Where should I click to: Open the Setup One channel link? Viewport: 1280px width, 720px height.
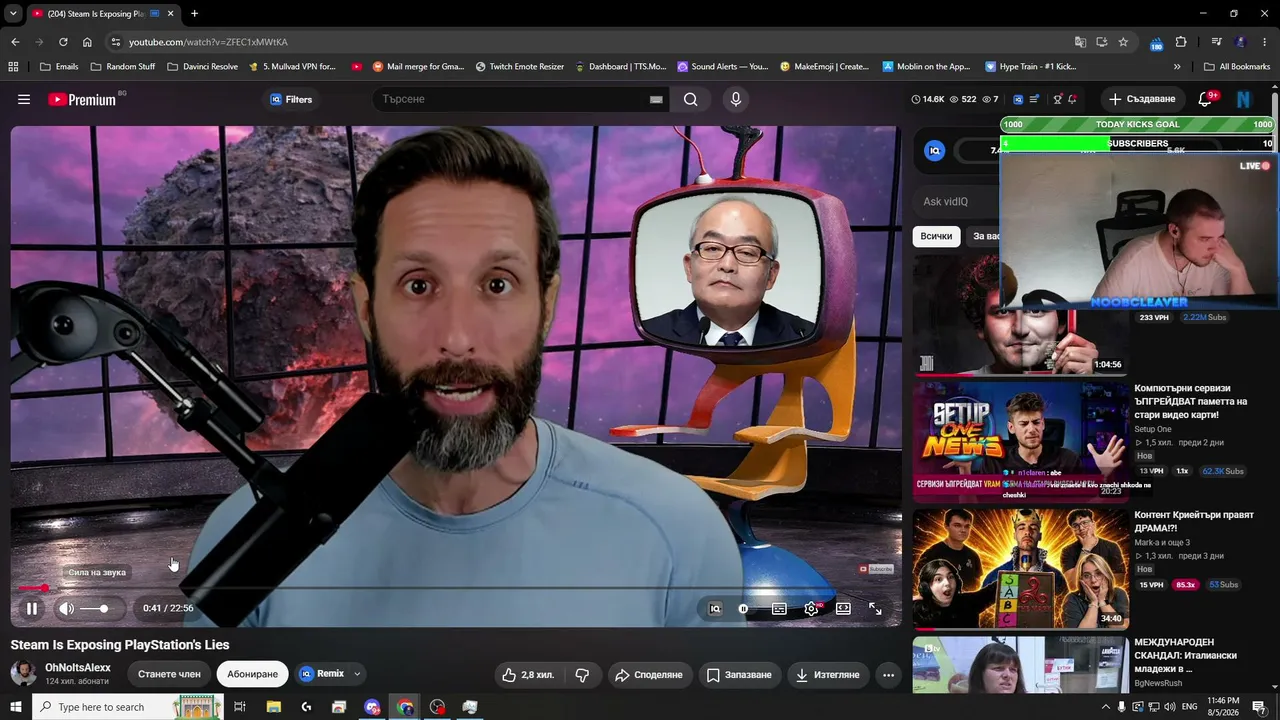tap(1153, 429)
